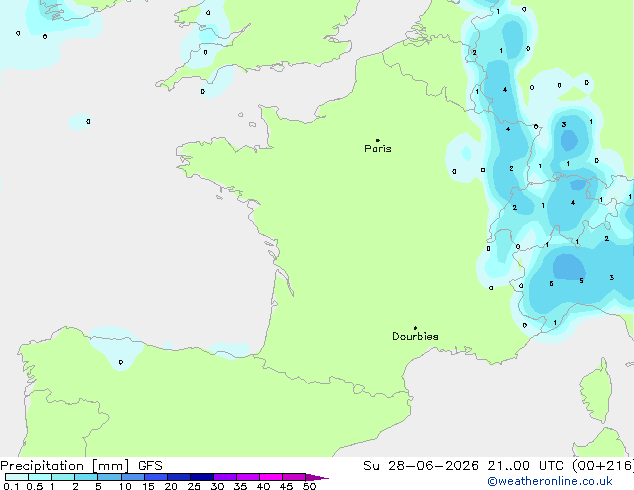Click the 25–30 mm legend swatch
Screen dimensions: 634x490
[x=202, y=477]
